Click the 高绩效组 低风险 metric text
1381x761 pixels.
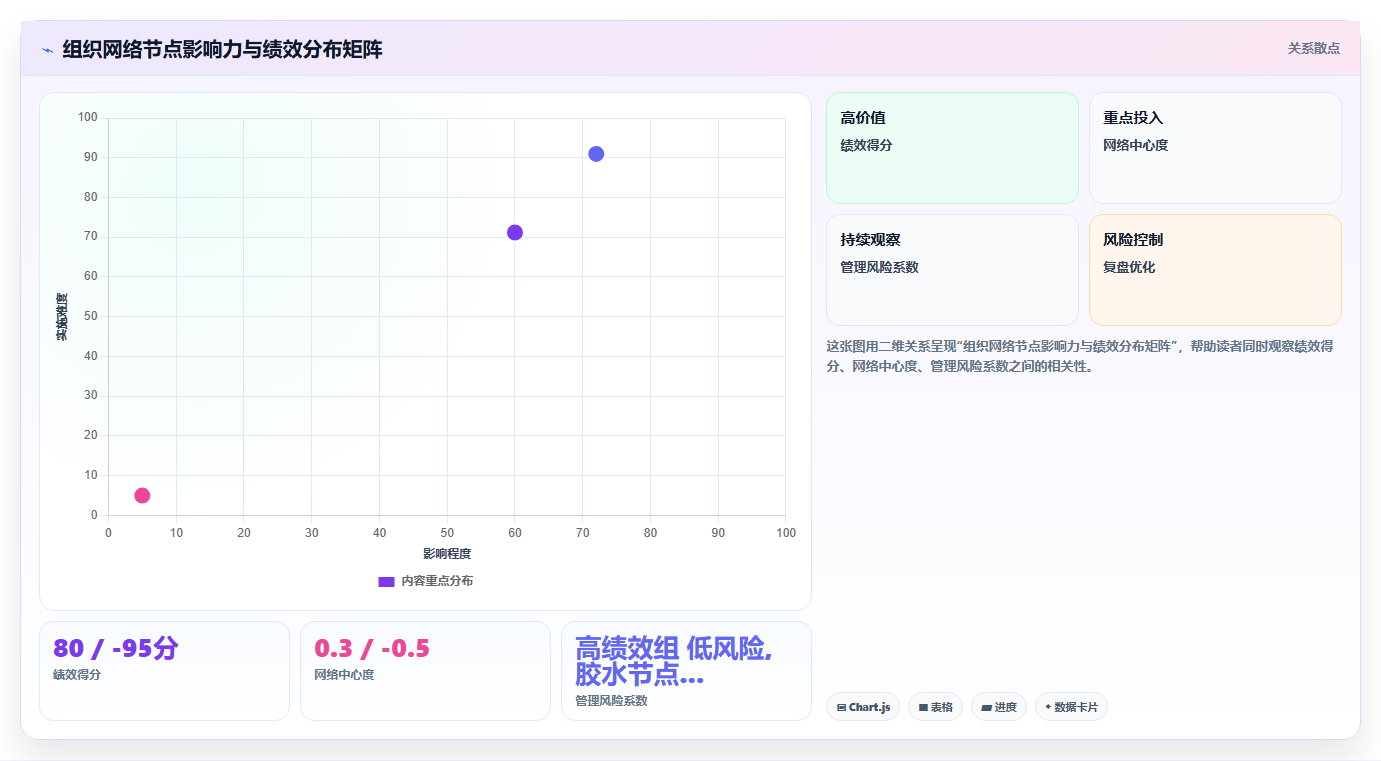click(674, 661)
